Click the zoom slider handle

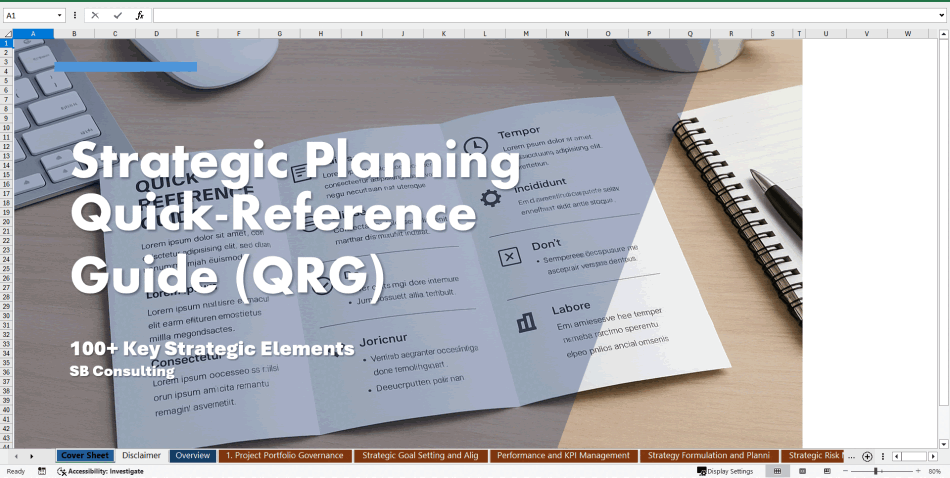(x=875, y=471)
